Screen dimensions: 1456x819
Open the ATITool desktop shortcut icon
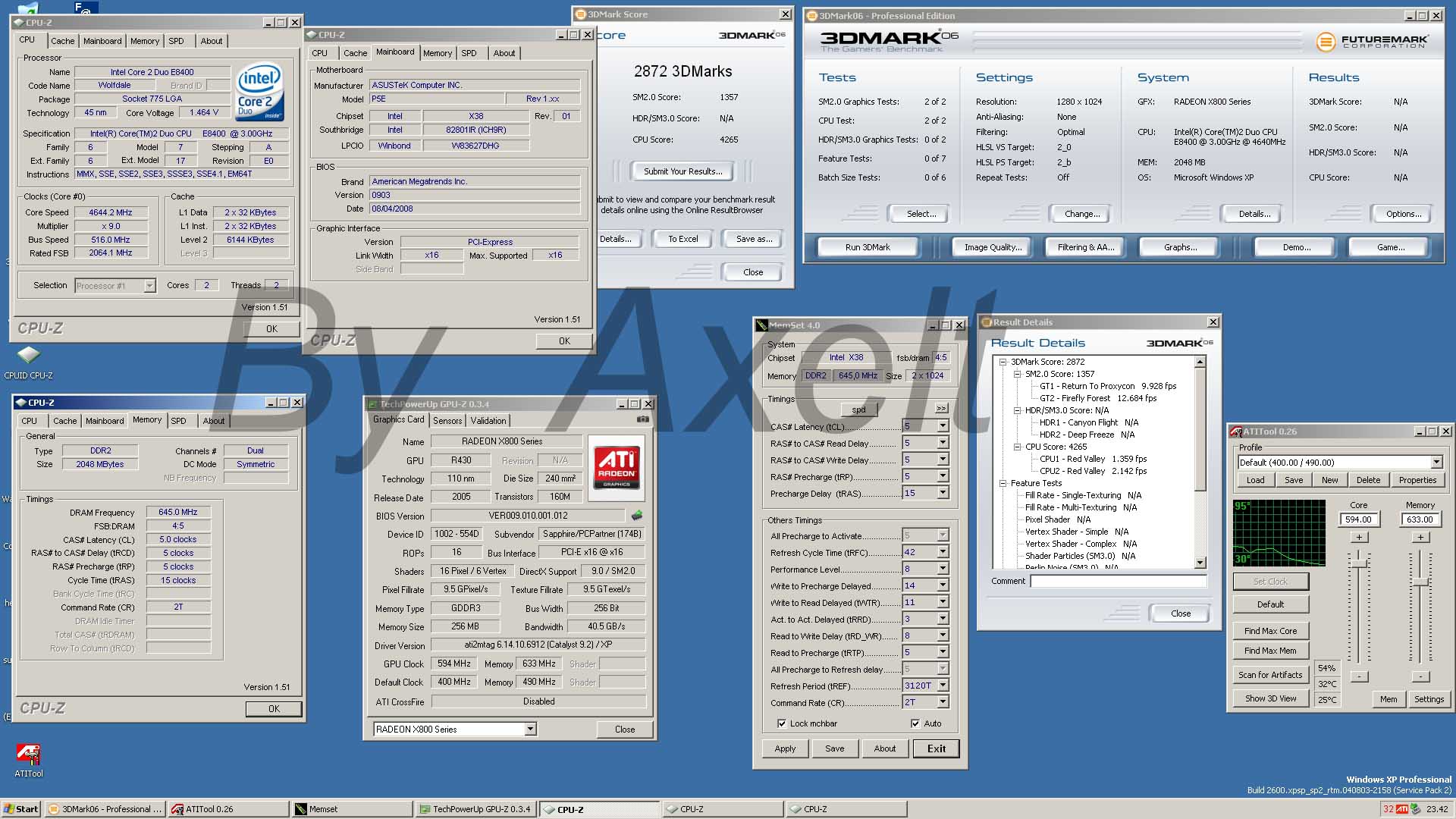point(28,760)
